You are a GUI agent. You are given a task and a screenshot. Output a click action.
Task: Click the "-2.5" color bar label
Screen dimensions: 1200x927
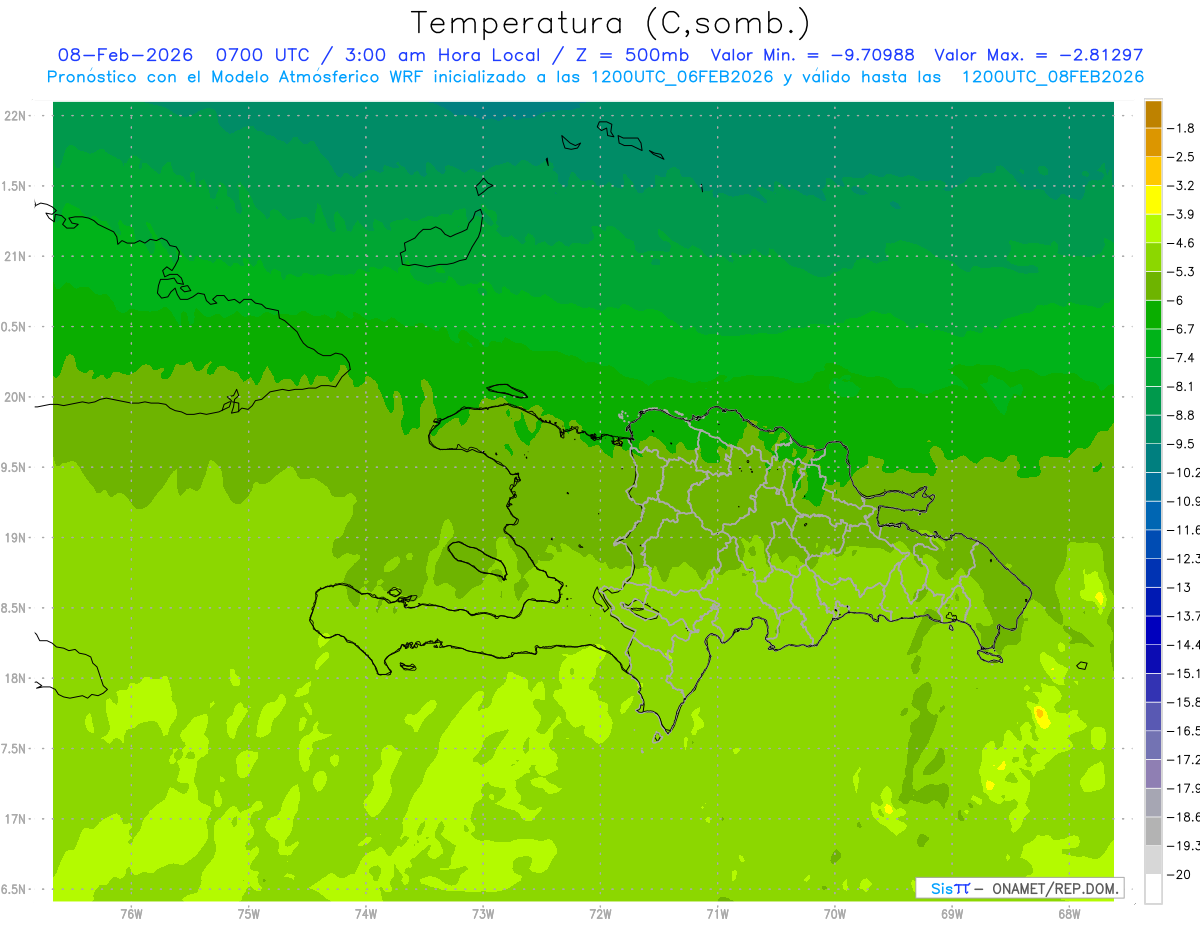click(1183, 157)
